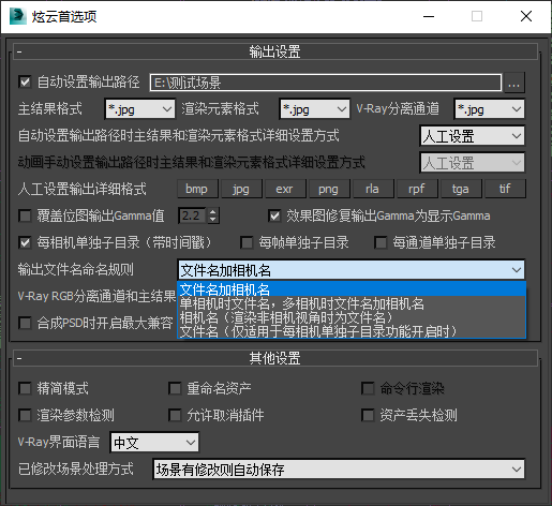Viewport: 553px width, 506px height.
Task: Enable 覆盖位图输出Gamma值 checkbox
Action: coord(25,215)
